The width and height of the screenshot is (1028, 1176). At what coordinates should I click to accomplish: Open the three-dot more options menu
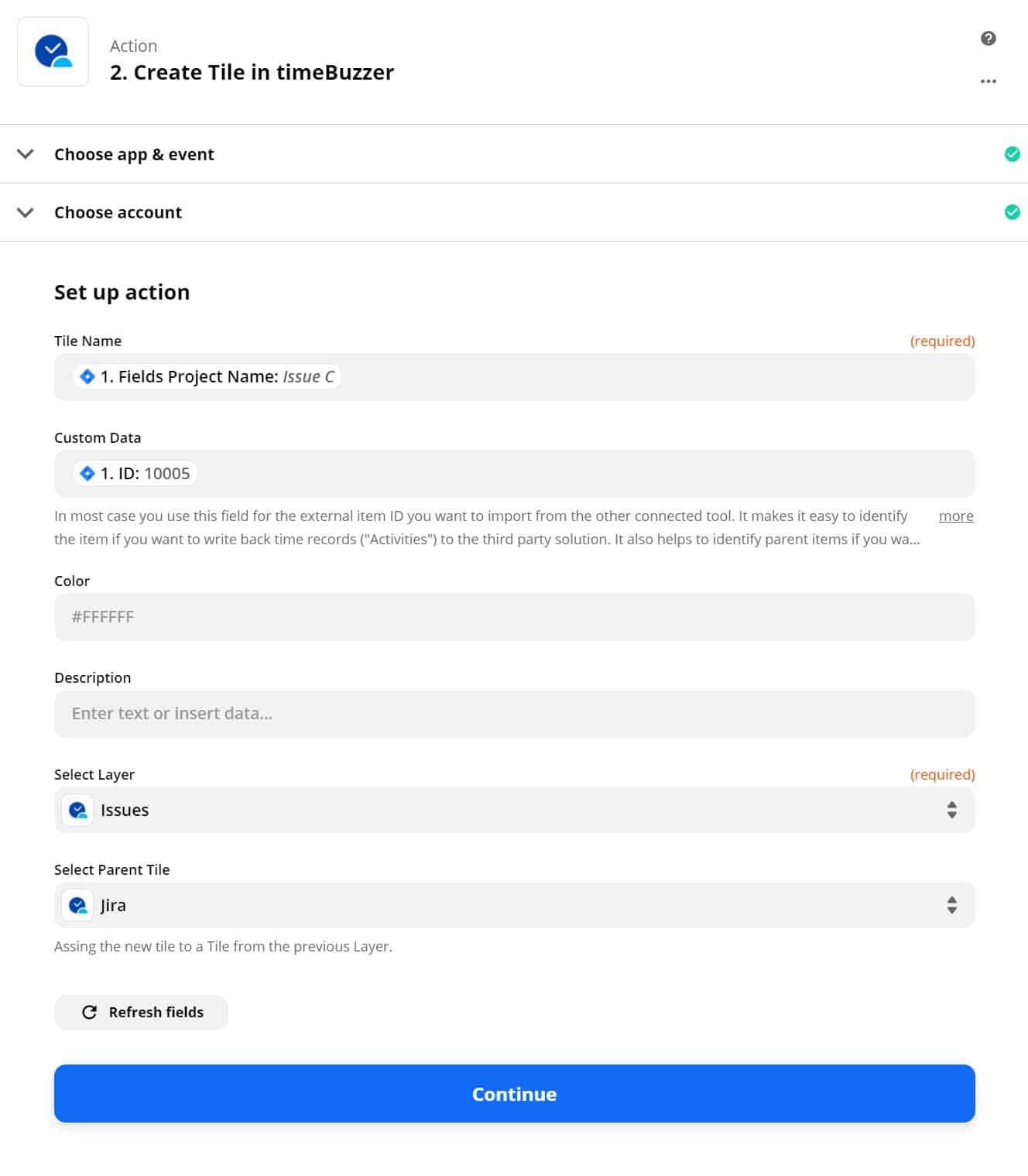point(988,81)
